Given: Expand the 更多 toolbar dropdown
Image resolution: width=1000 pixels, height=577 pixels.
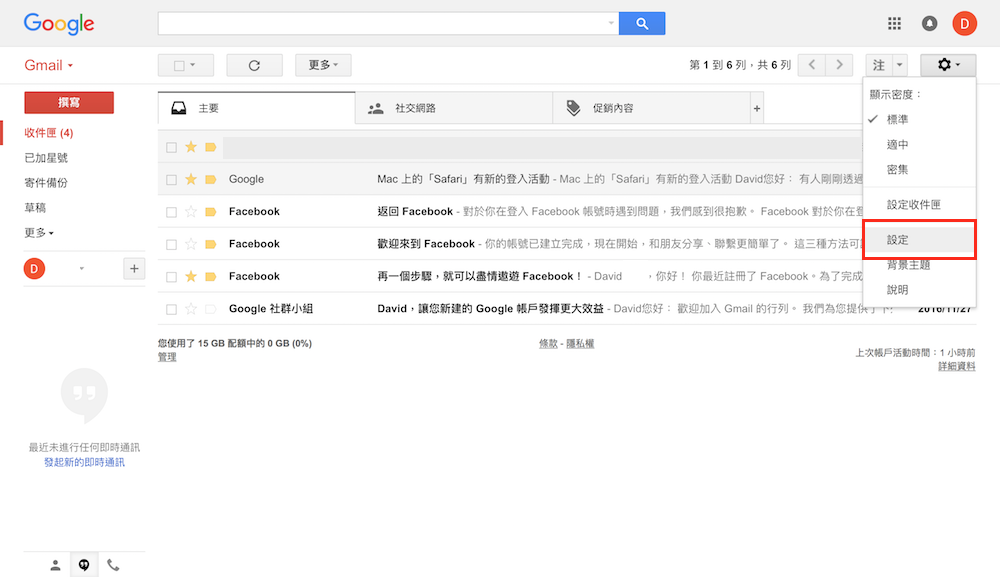Looking at the screenshot, I should [x=323, y=65].
